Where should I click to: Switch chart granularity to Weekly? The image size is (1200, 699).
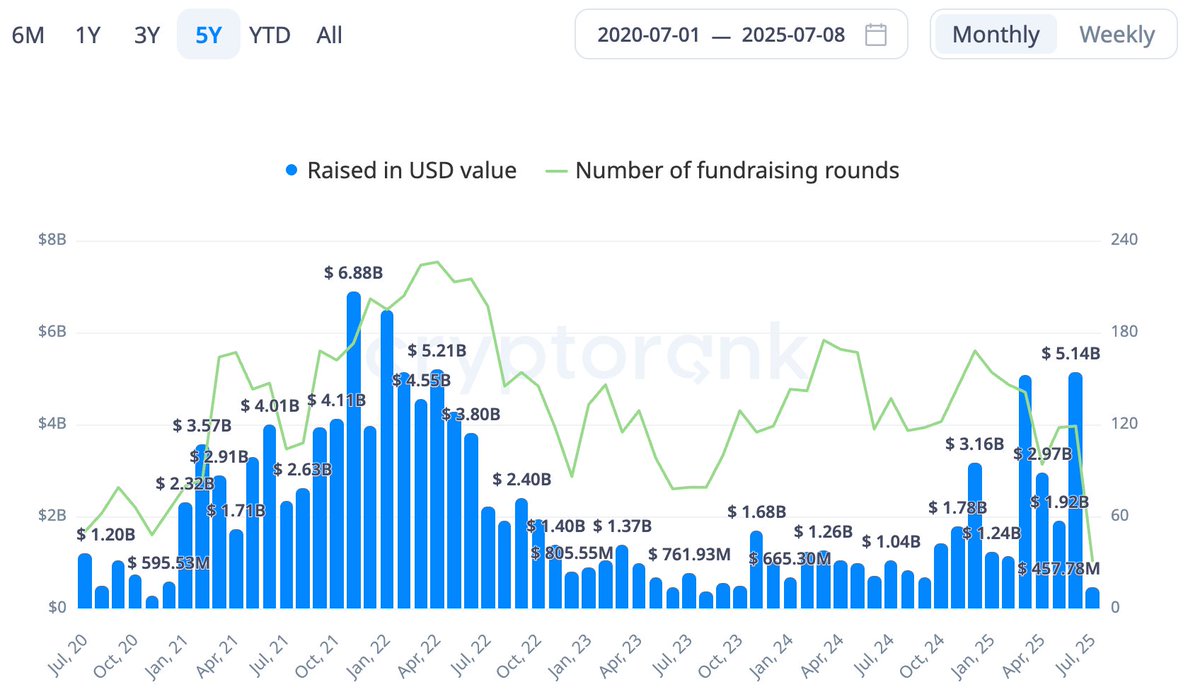tap(1118, 34)
